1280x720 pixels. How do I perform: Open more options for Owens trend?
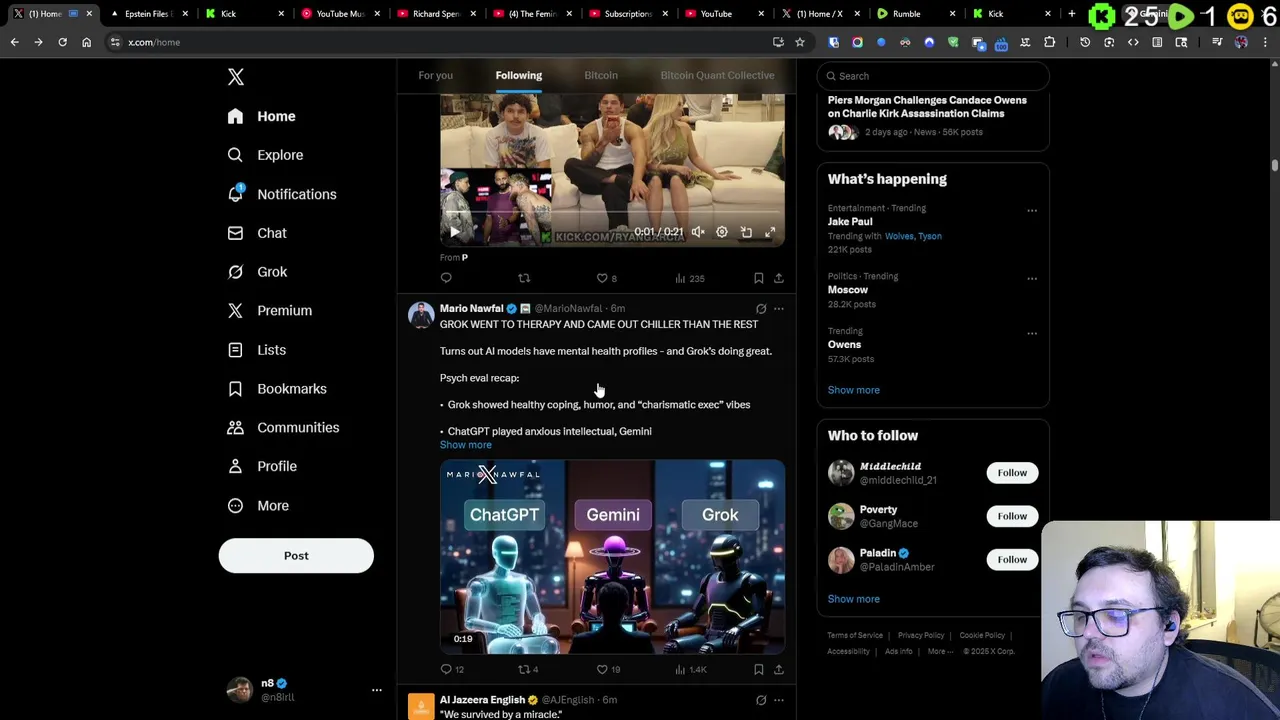click(1032, 334)
